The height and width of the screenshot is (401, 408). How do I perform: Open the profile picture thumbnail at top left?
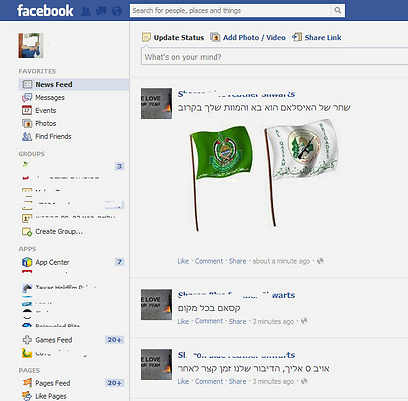(x=31, y=45)
